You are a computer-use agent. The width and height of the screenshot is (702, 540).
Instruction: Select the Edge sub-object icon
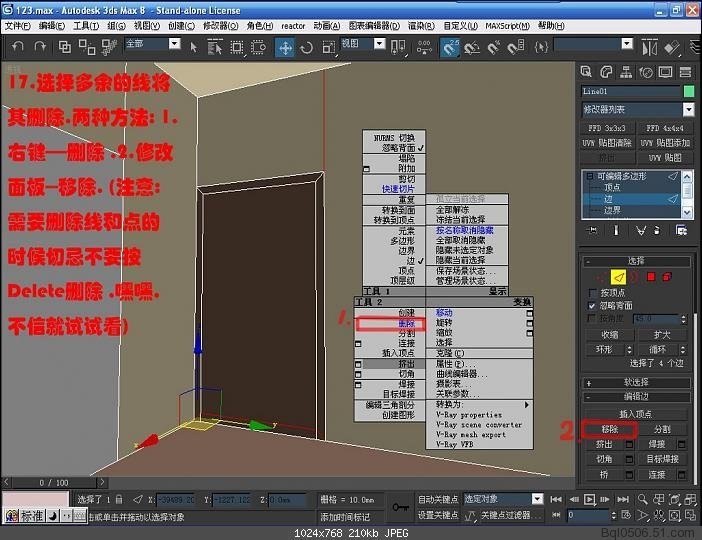pos(618,277)
